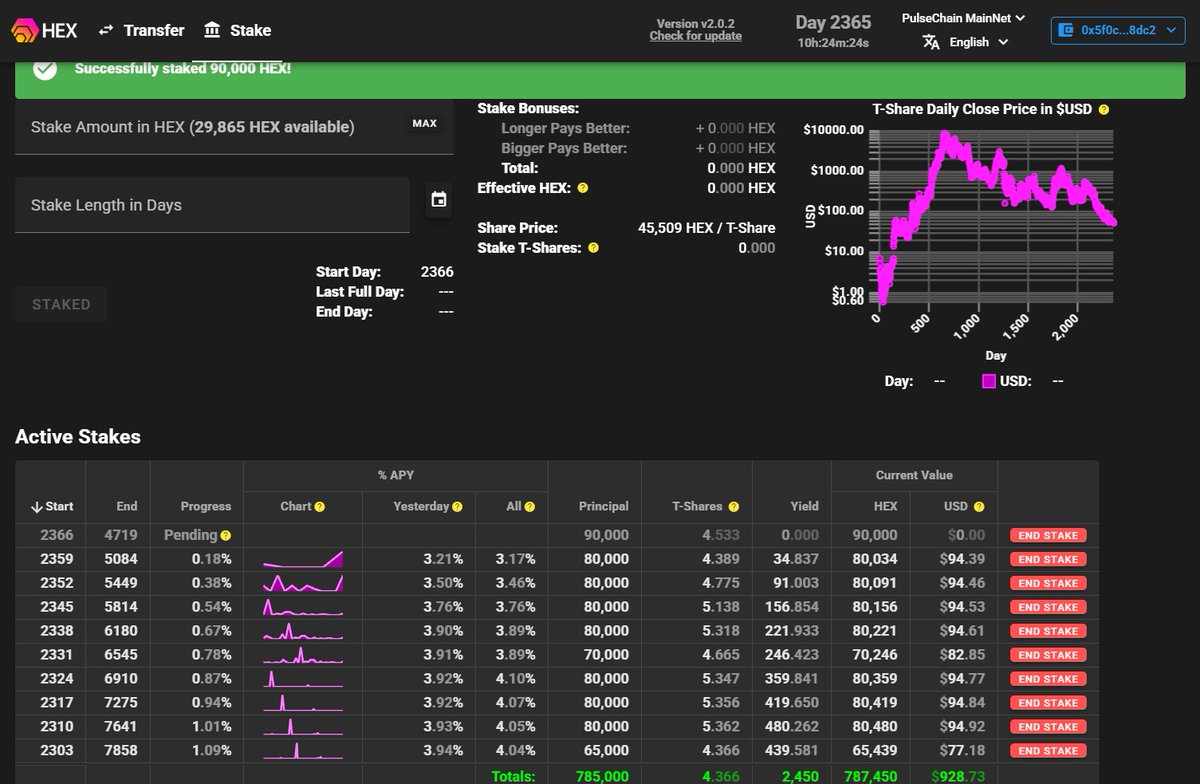
Task: Click the Check for update link
Action: click(696, 36)
